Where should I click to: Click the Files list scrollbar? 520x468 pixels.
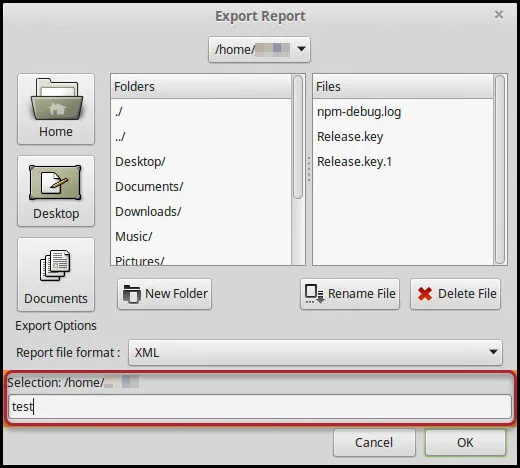500,170
